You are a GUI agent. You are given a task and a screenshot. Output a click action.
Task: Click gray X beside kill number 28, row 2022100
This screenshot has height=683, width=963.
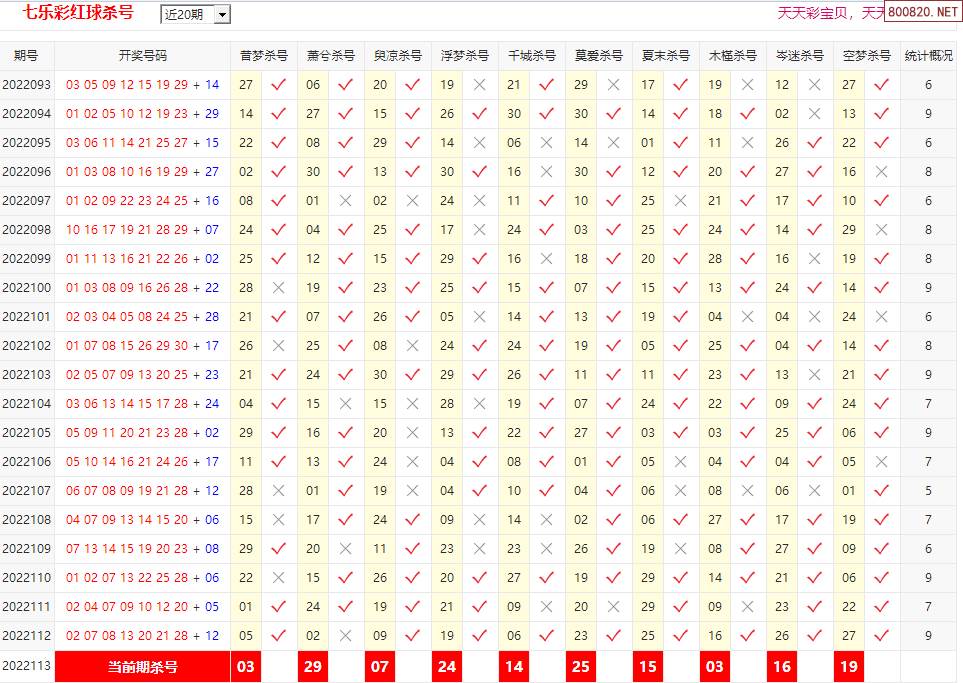tap(278, 287)
